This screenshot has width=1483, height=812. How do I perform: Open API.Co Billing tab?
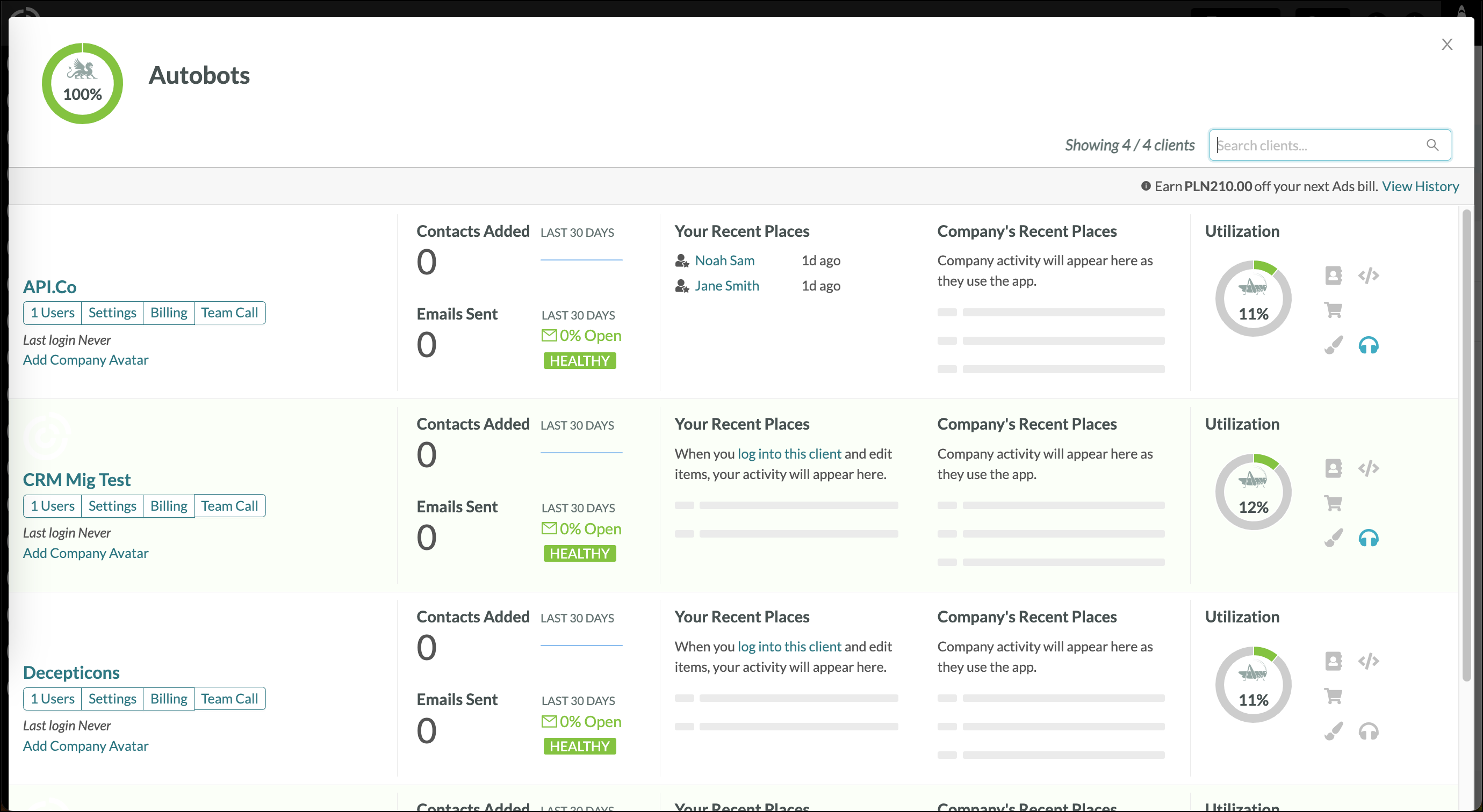[x=169, y=313]
